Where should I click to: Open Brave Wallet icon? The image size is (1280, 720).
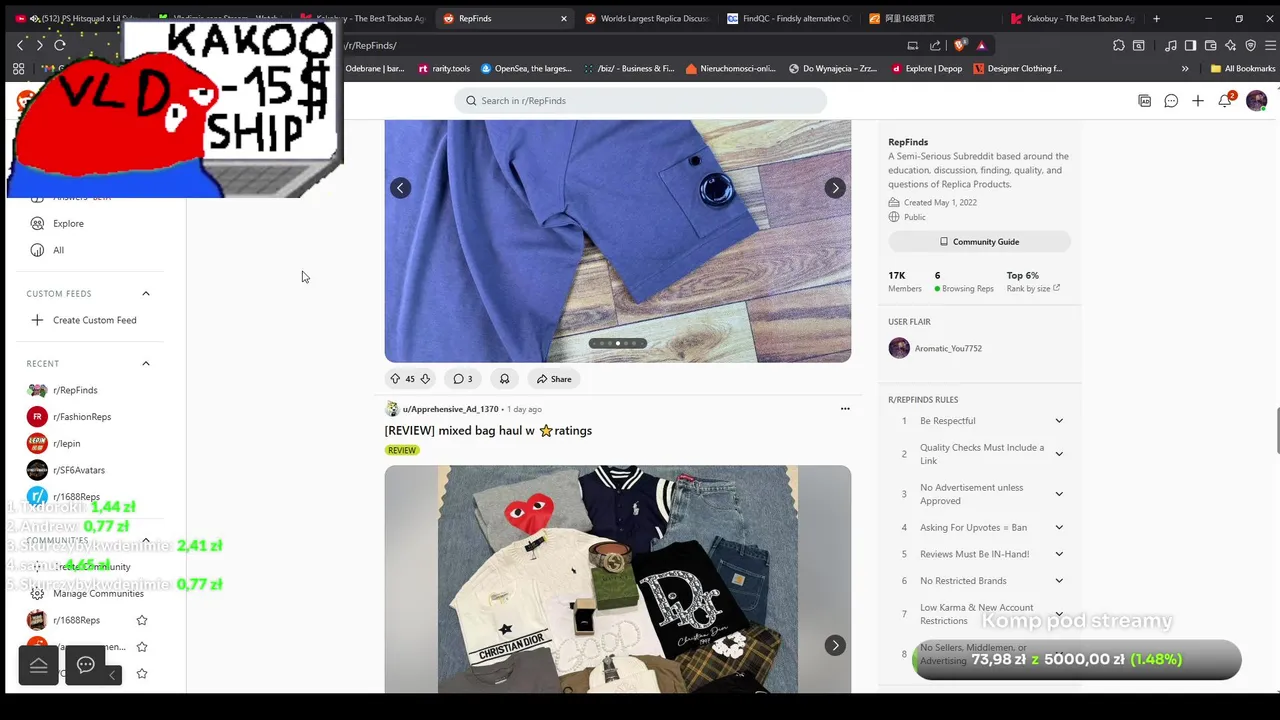click(1210, 45)
